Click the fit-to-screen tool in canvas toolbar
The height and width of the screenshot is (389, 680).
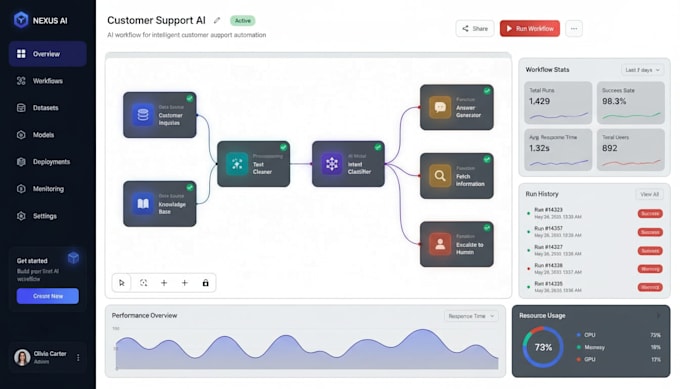point(144,283)
